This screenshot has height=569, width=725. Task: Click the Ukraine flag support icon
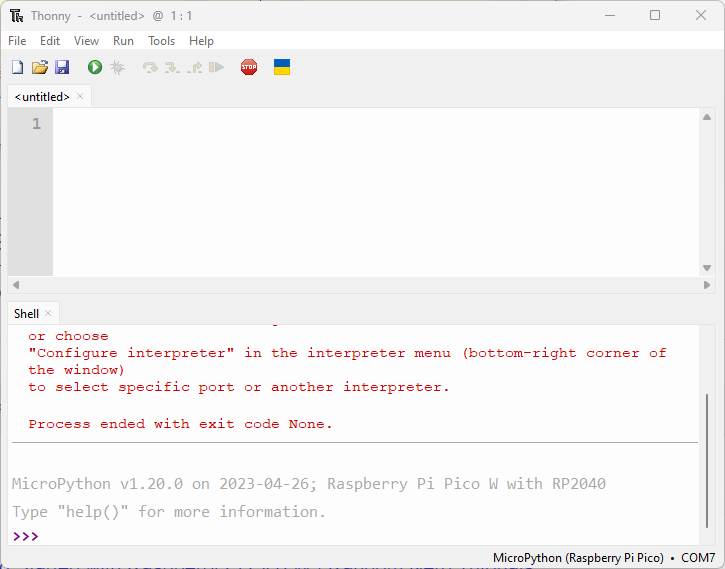click(x=282, y=67)
